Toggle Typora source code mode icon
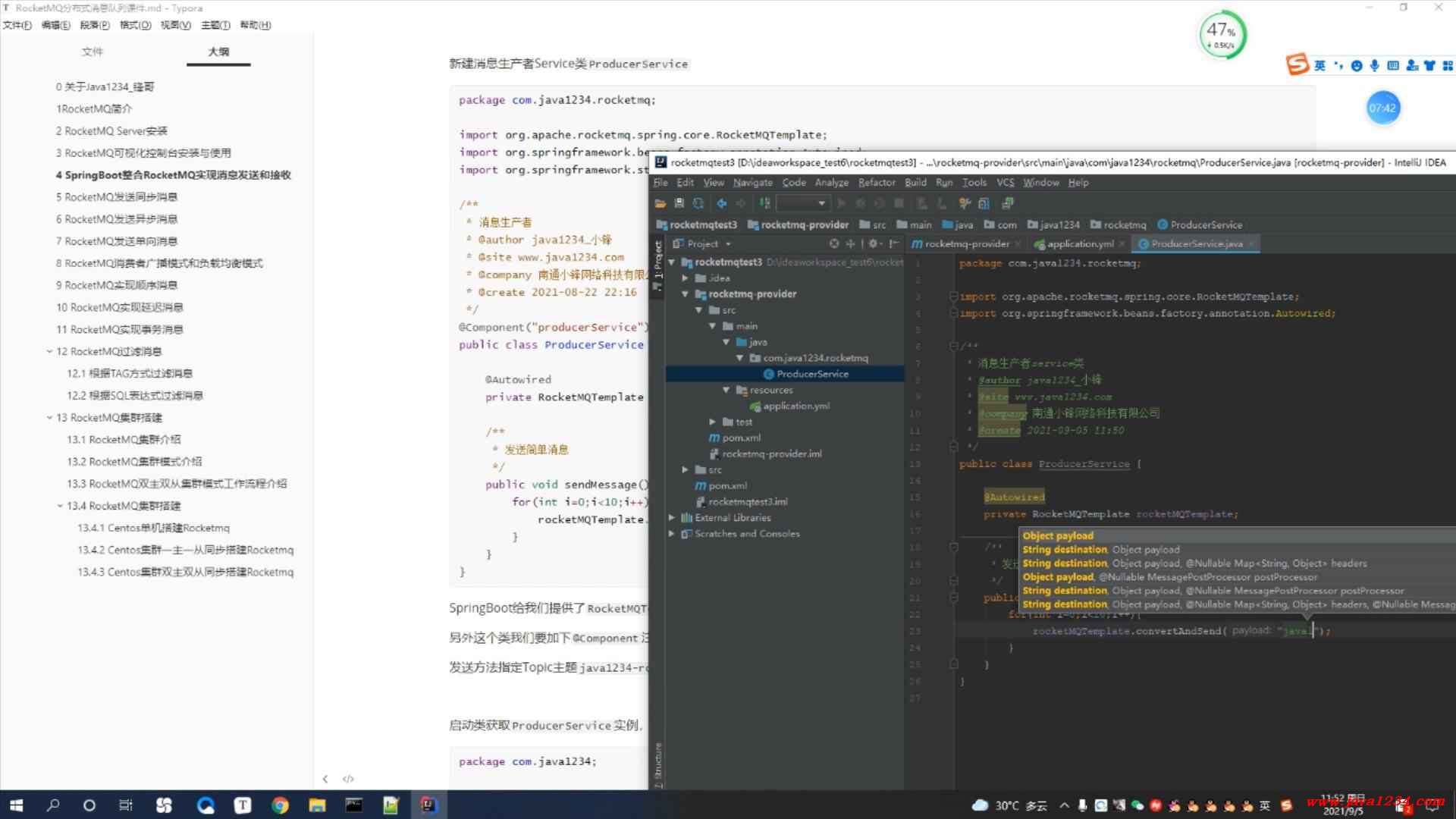The width and height of the screenshot is (1456, 819). coord(348,779)
